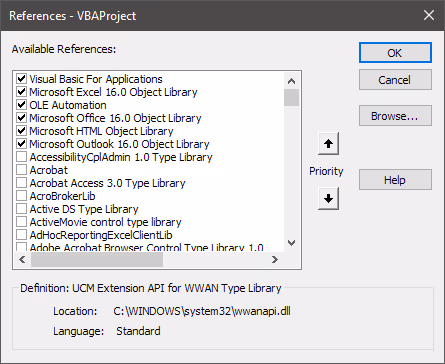Screen dimensions: 445x364
Task: Click the 'Standard' language value
Action: tap(138, 331)
